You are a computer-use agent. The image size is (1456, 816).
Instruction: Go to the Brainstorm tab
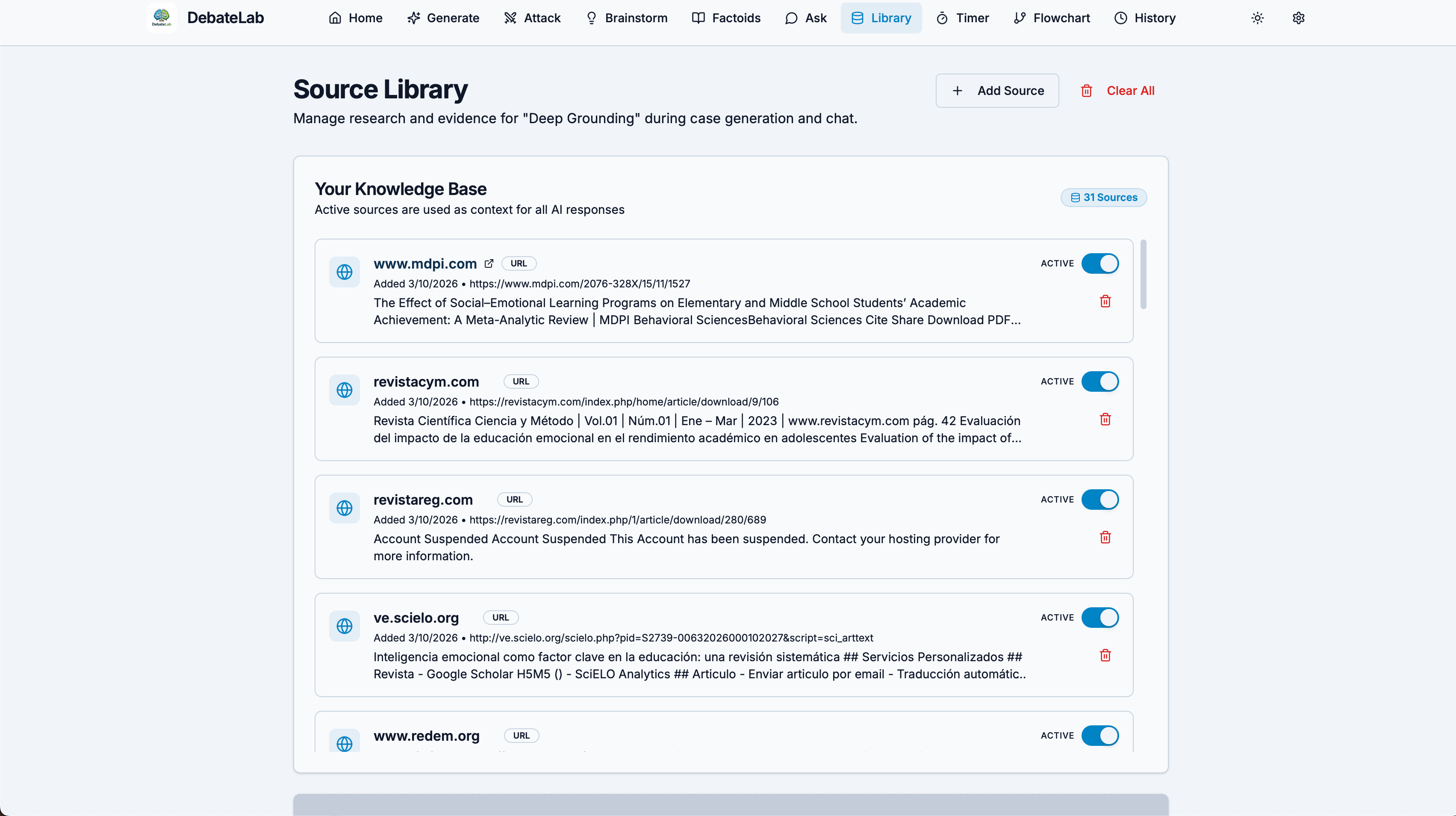tap(626, 18)
